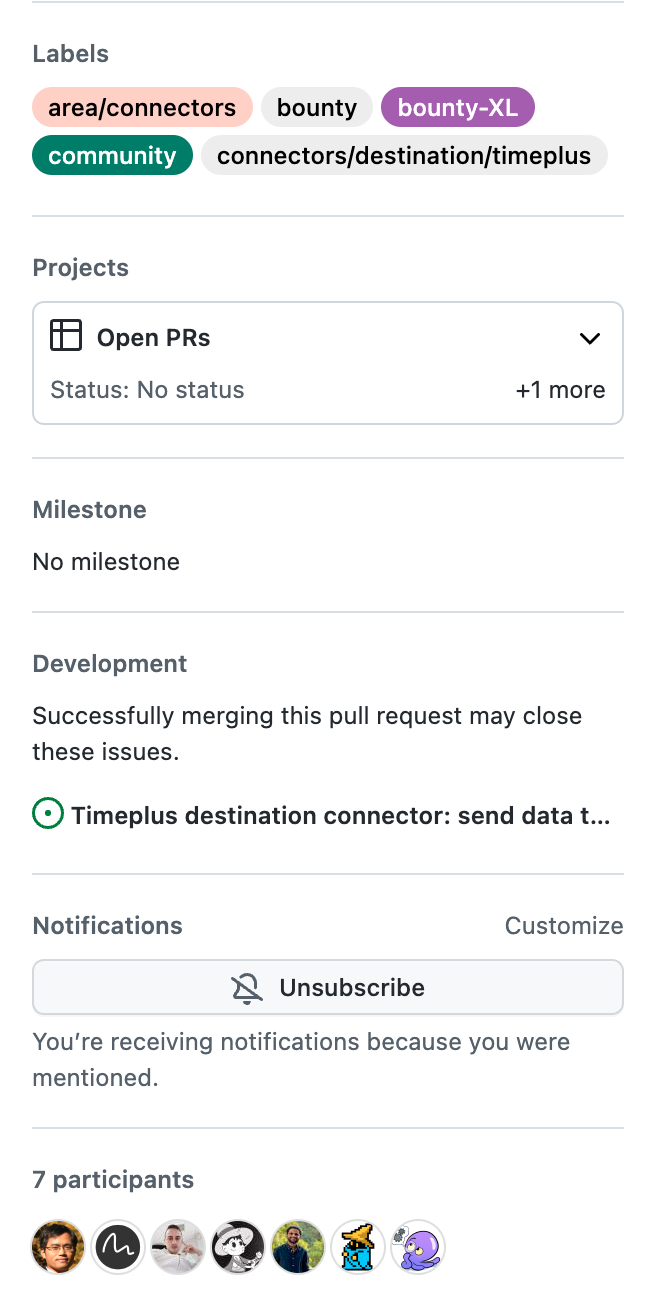Click the crossed-out bell icon
The width and height of the screenshot is (670, 1312).
pos(247,988)
